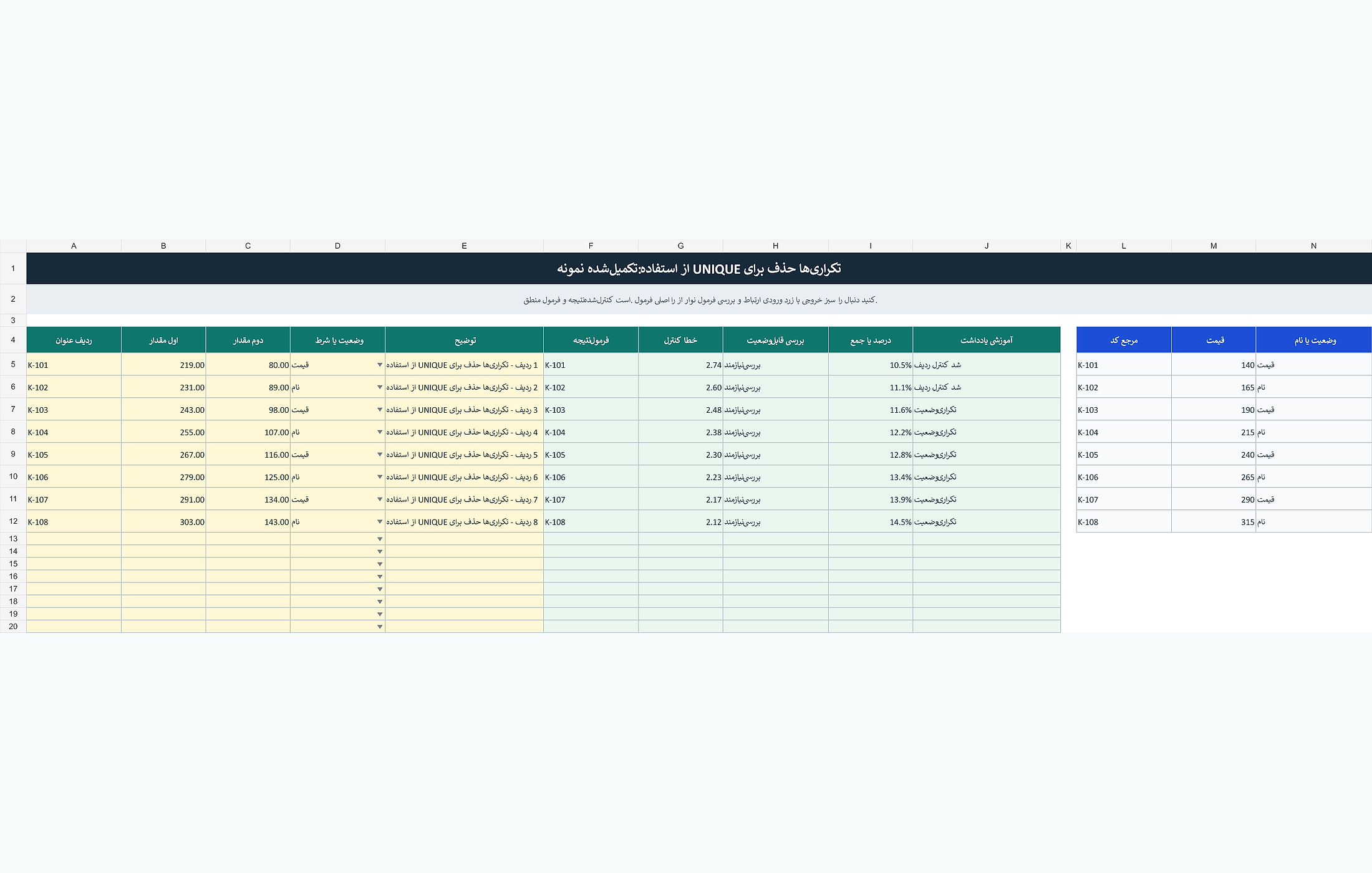Click the dark title banner with UNIQUE

[699, 269]
